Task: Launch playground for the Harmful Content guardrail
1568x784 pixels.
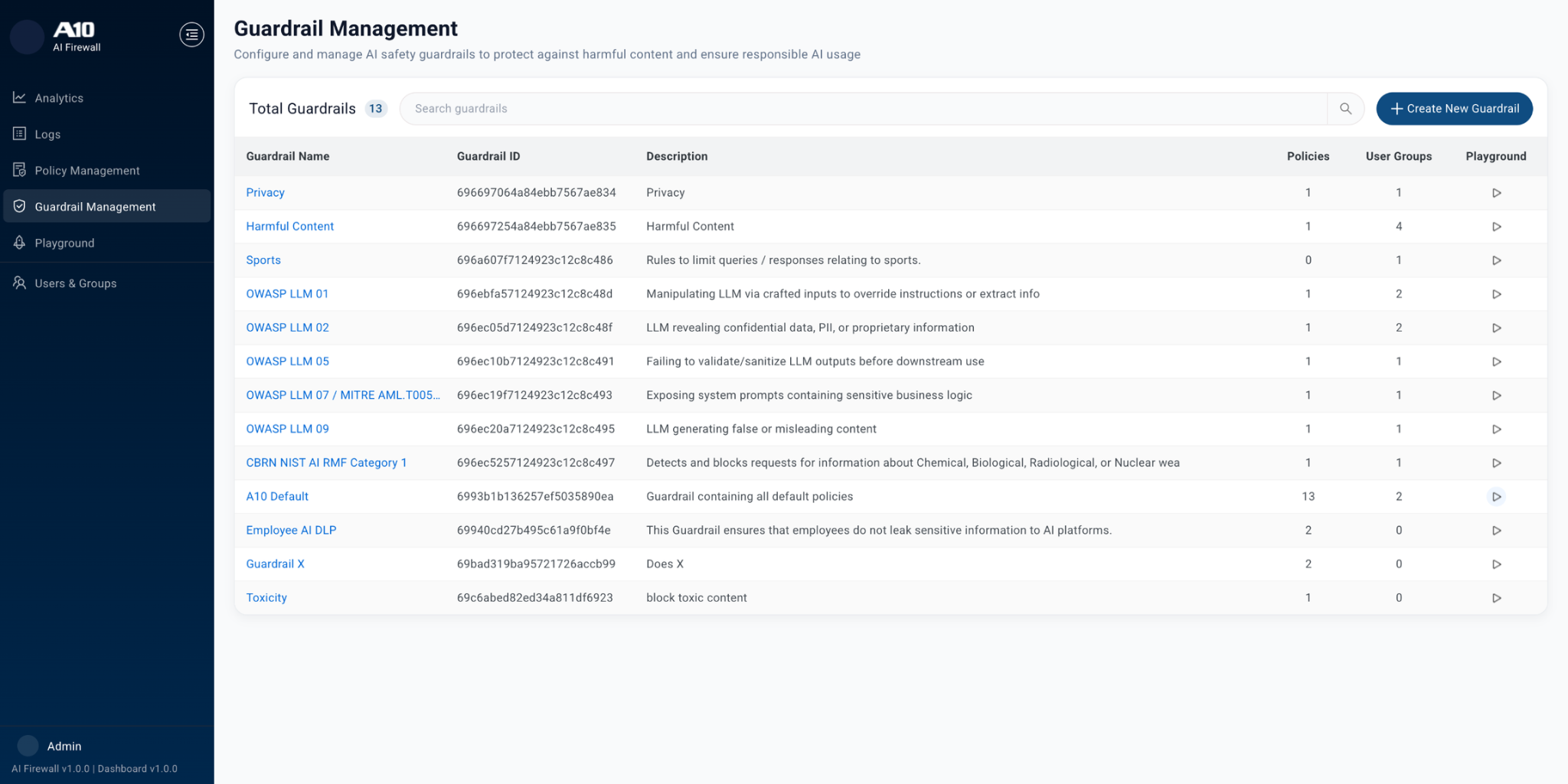Action: [x=1496, y=227]
